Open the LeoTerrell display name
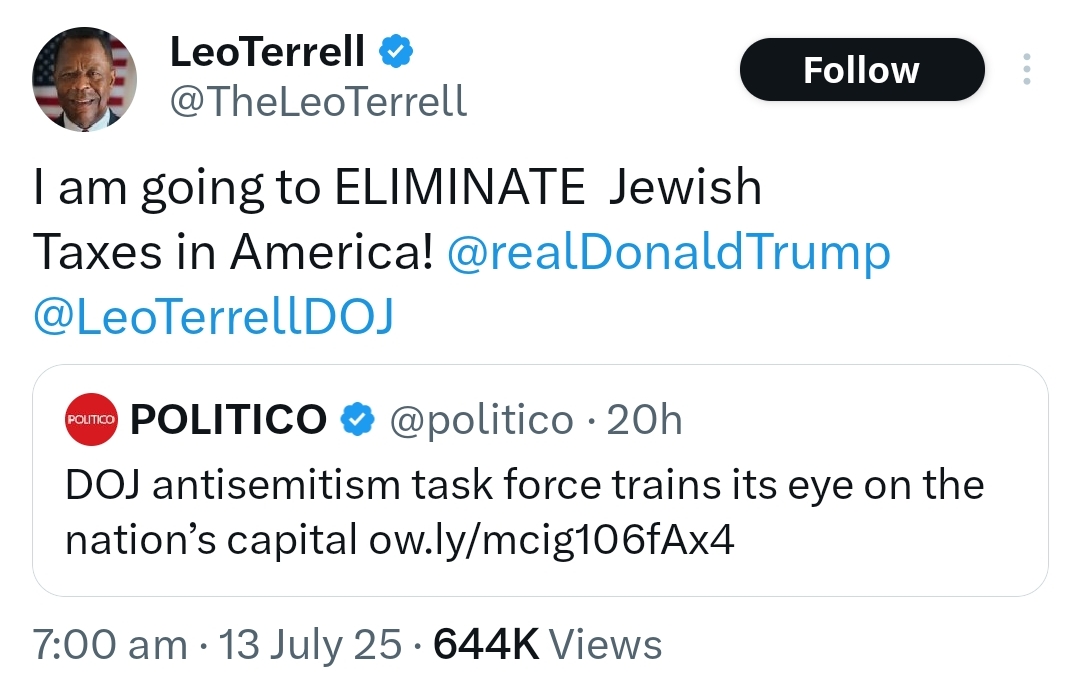1080x680 pixels. pyautogui.click(x=267, y=52)
